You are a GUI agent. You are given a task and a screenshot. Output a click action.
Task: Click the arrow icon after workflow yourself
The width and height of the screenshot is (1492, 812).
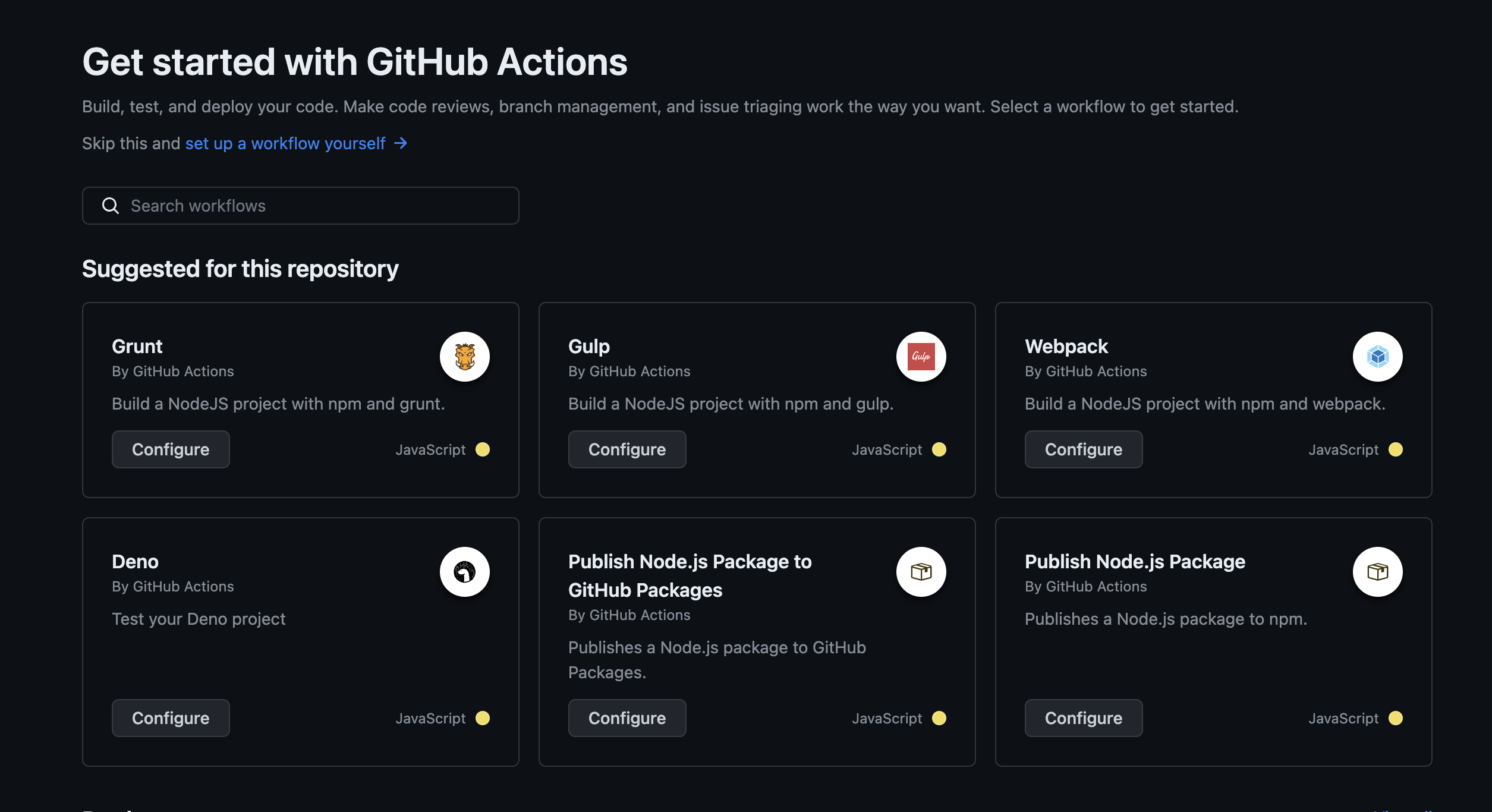[401, 143]
